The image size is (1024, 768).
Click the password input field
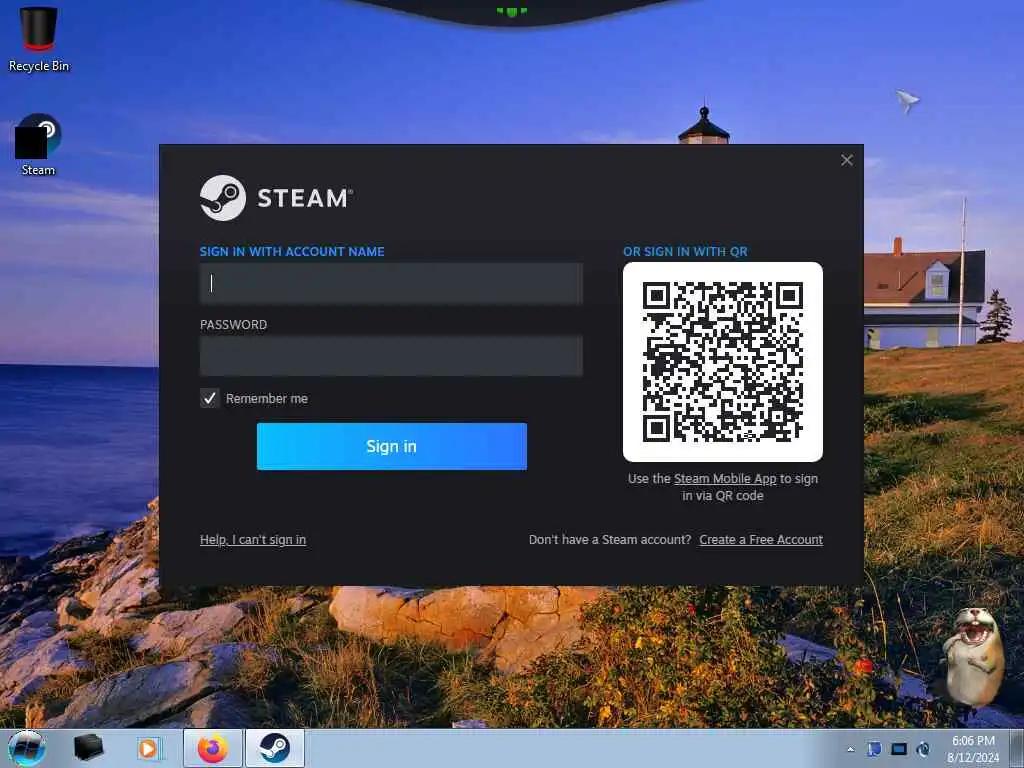(391, 356)
